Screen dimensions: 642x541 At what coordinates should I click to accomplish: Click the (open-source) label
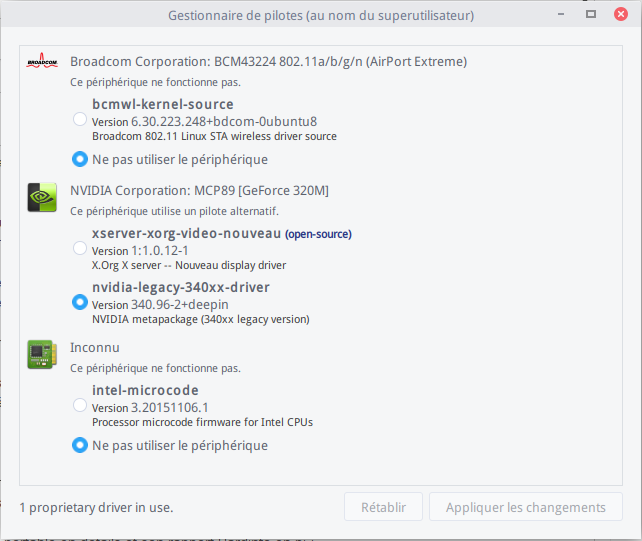[318, 234]
